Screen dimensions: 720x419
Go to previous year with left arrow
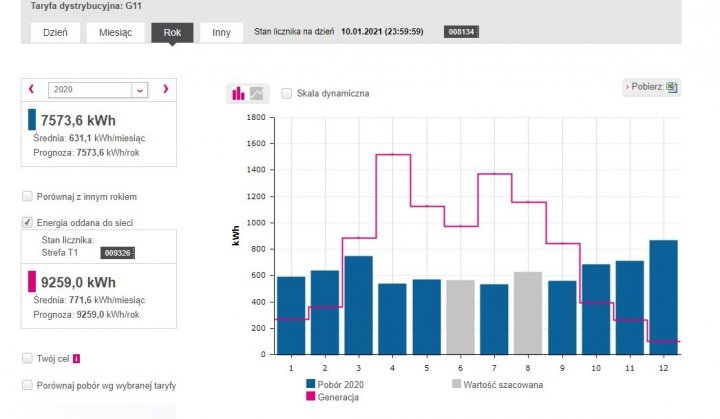point(31,89)
